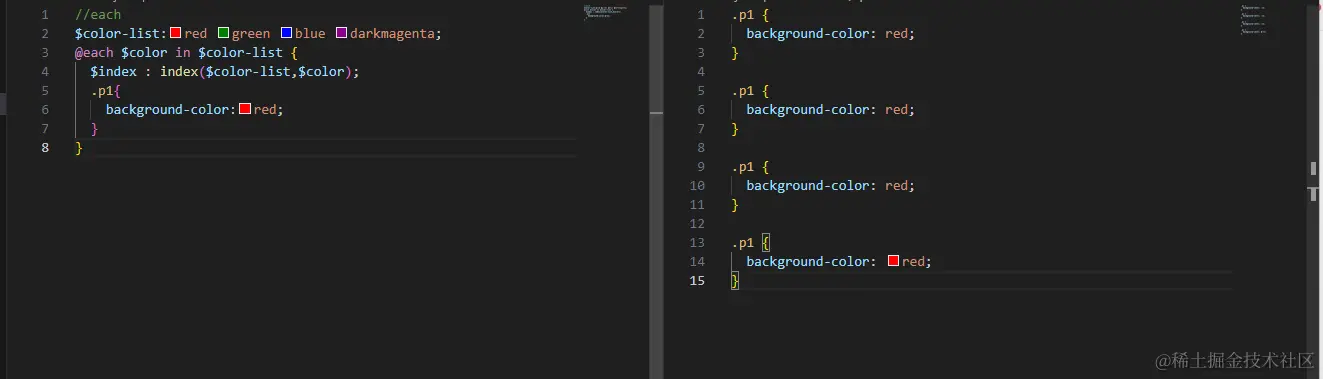
Task: Open the darkmagenta color swatch picker
Action: [x=342, y=33]
